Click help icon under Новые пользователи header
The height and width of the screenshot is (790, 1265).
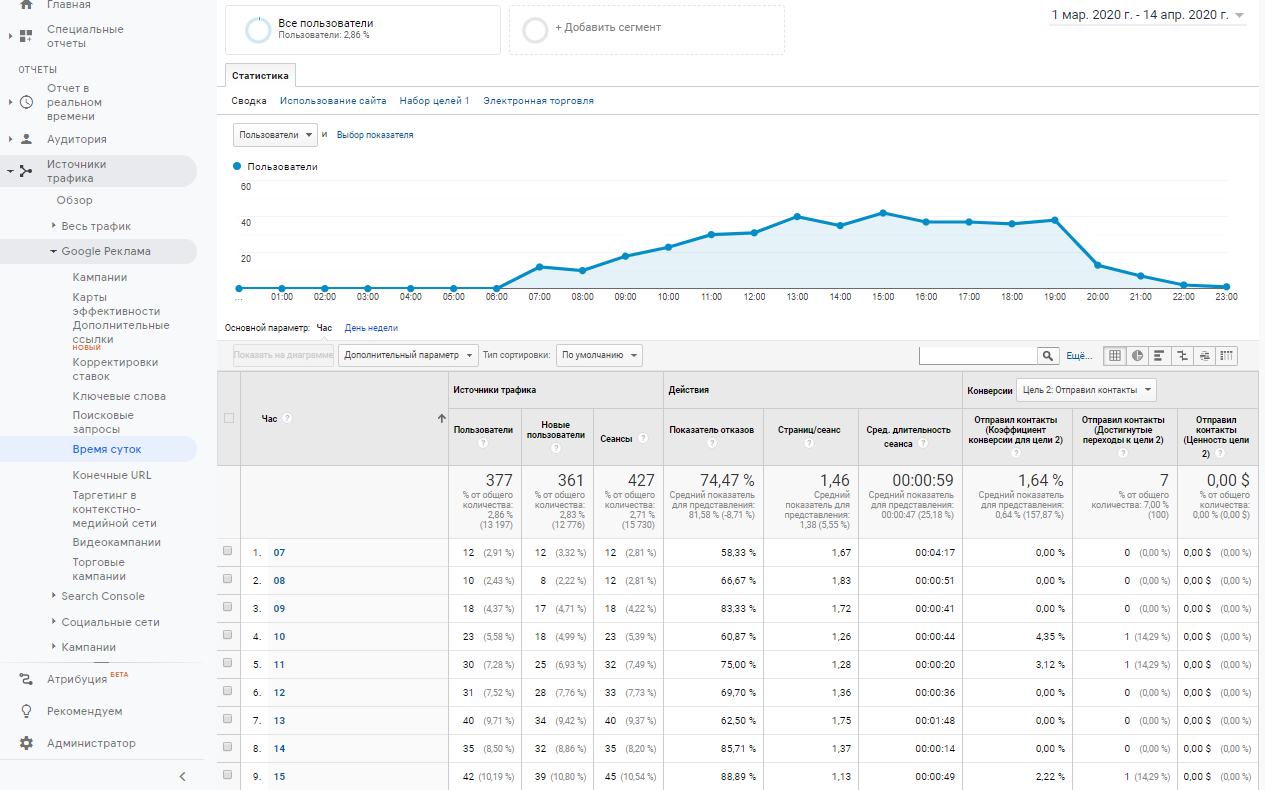[557, 449]
